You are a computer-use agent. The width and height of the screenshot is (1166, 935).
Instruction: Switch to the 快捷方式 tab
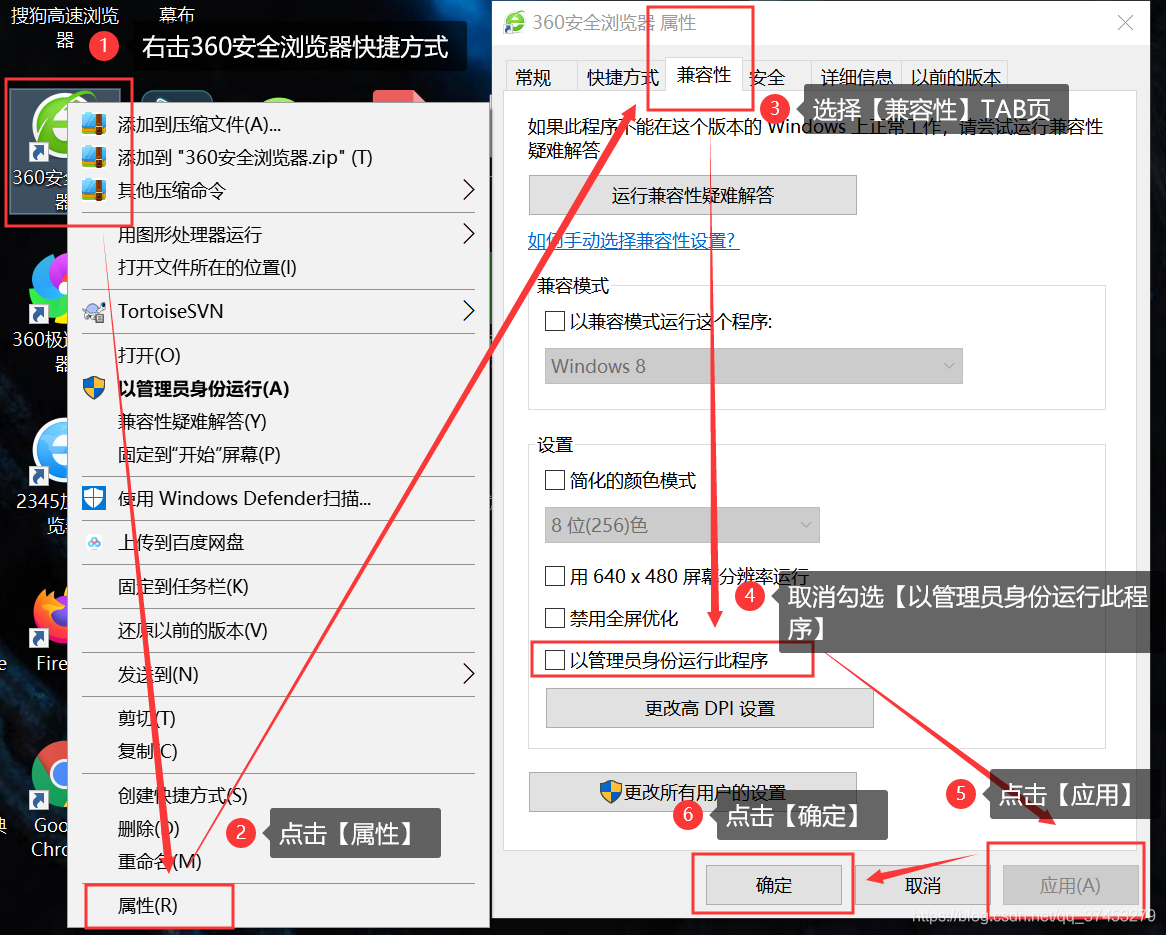point(622,77)
